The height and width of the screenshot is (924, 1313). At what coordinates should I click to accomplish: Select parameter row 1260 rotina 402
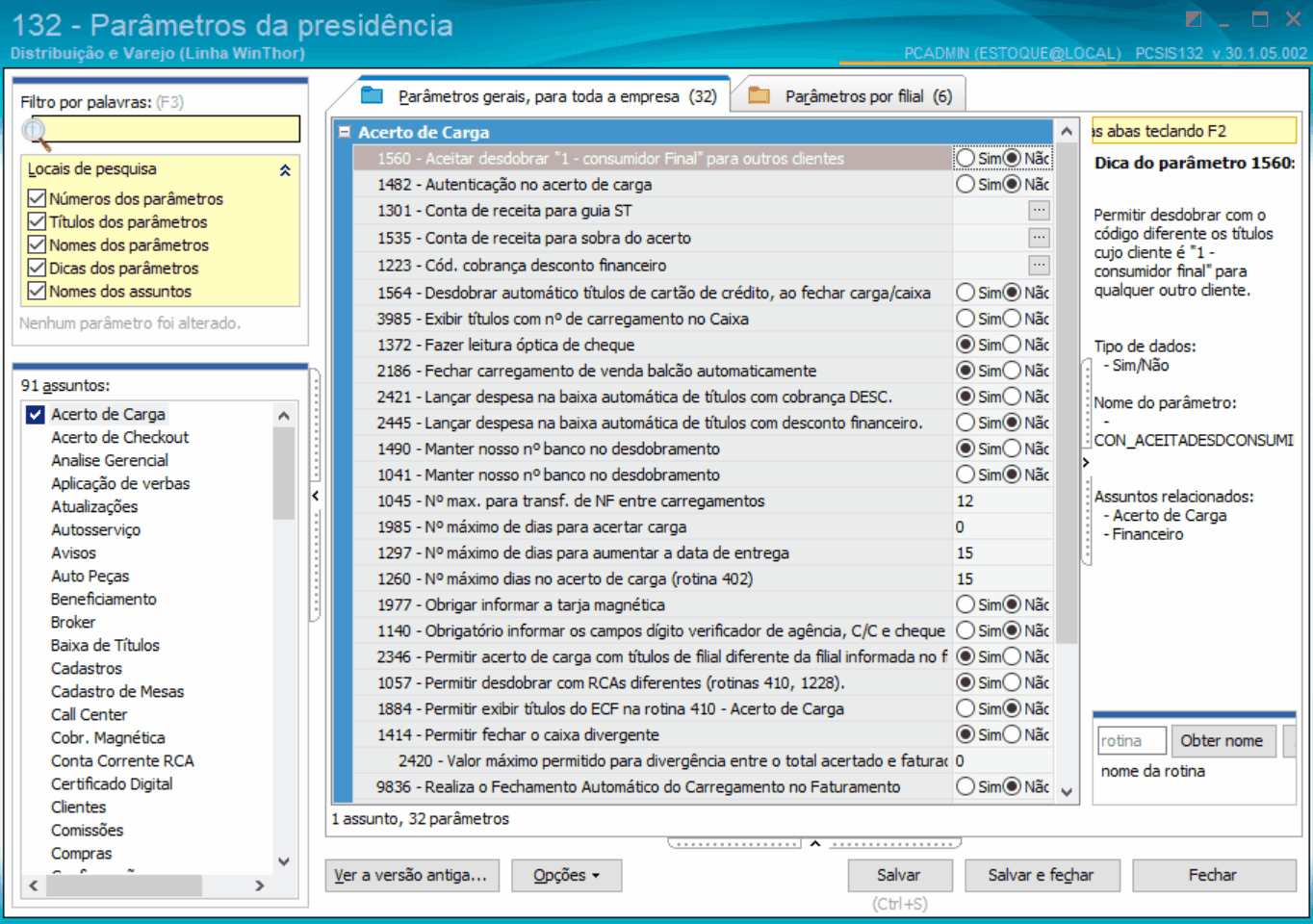click(702, 578)
